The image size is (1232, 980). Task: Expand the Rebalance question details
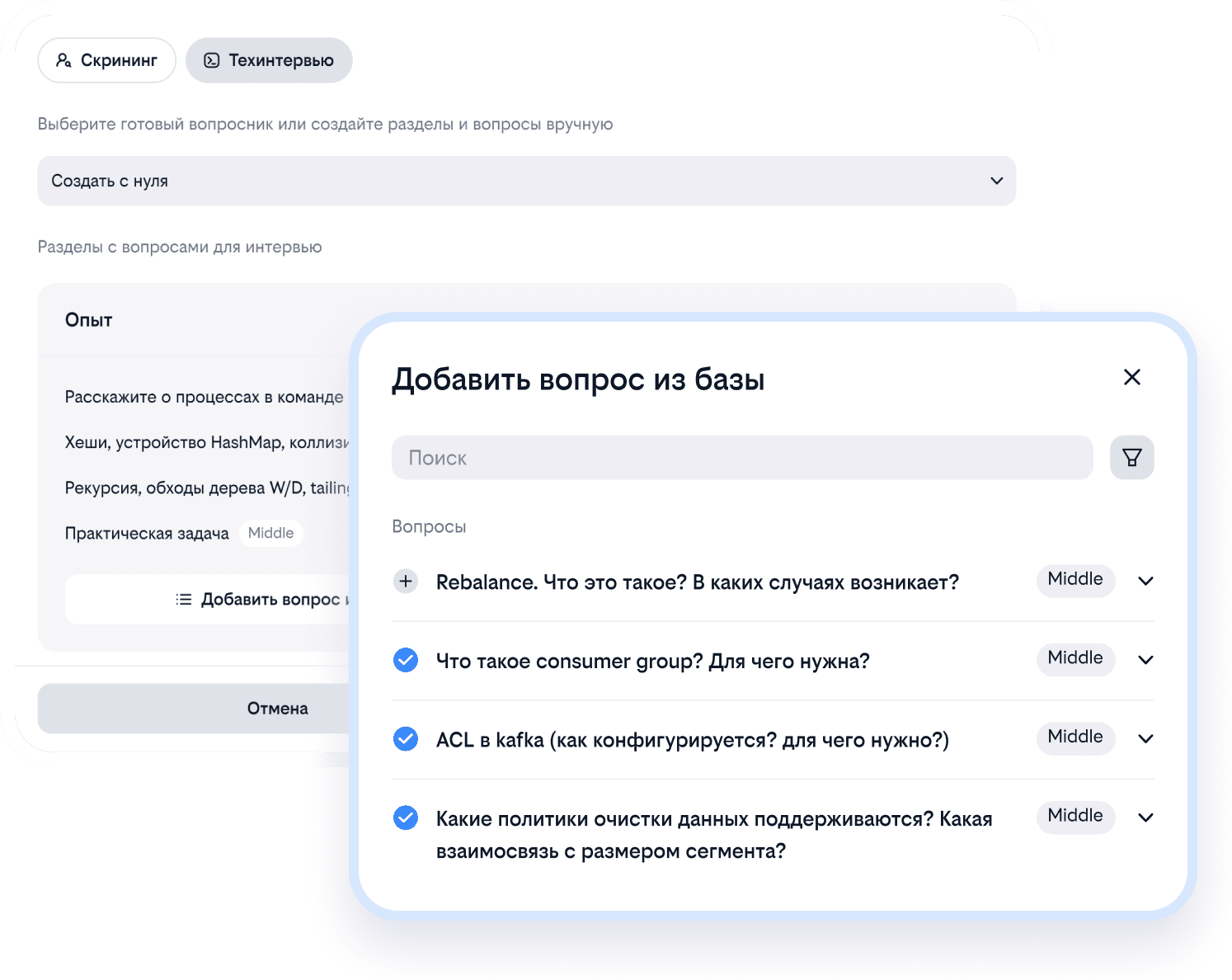tap(1145, 581)
